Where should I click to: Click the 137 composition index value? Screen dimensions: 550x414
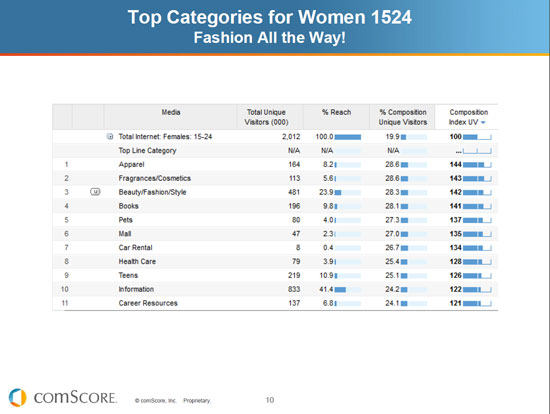pyautogui.click(x=455, y=220)
